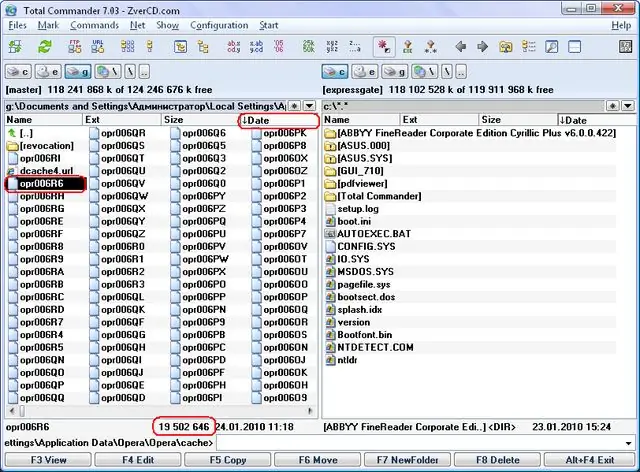Sort left panel by Date column header
Image resolution: width=640 pixels, height=472 pixels.
point(278,120)
